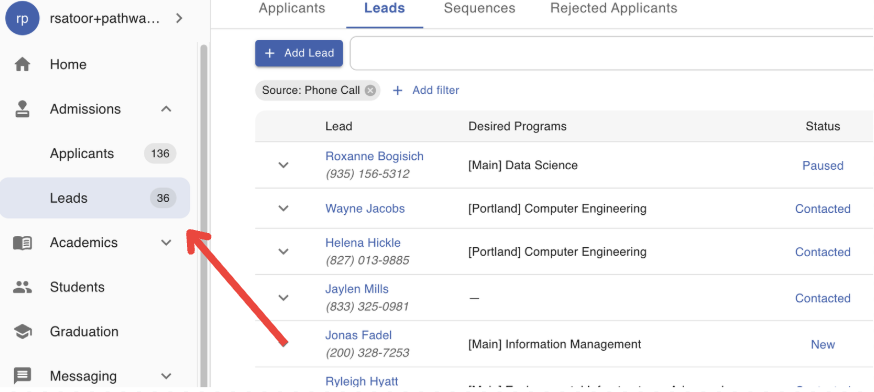Open Jonas Fadel lead profile
This screenshot has height=392, width=874.
point(358,335)
